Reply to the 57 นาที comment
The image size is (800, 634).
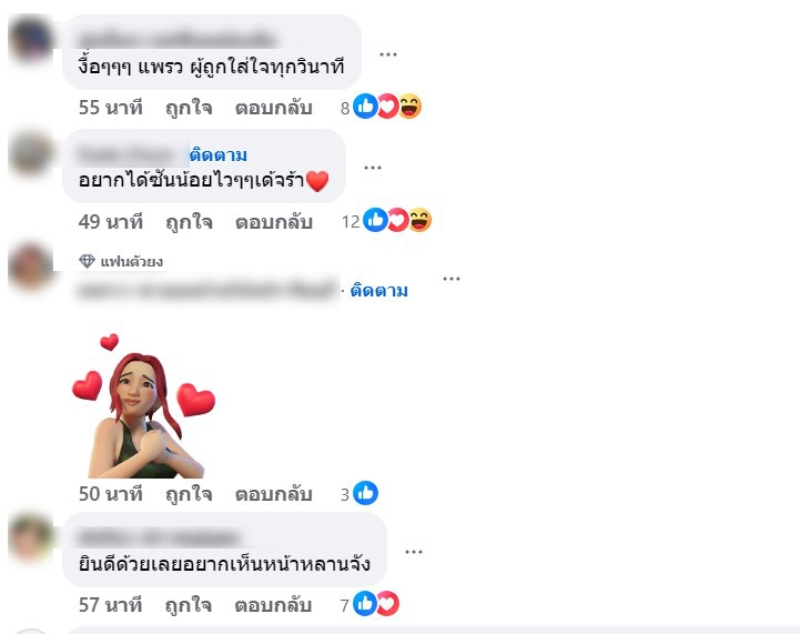[273, 605]
